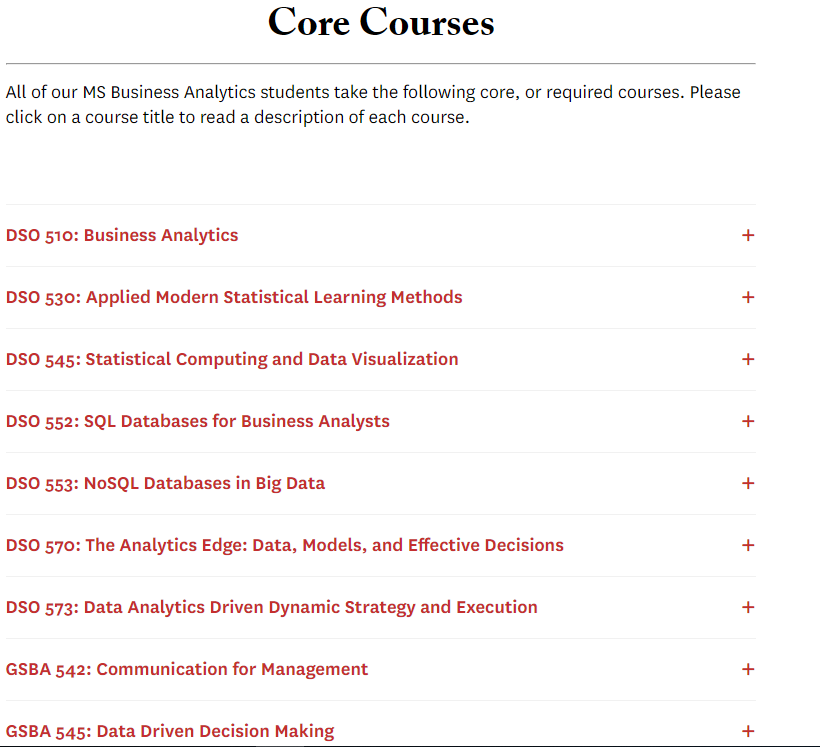Click the plus icon for DSO 552
Viewport: 820px width, 747px height.
[x=748, y=421]
